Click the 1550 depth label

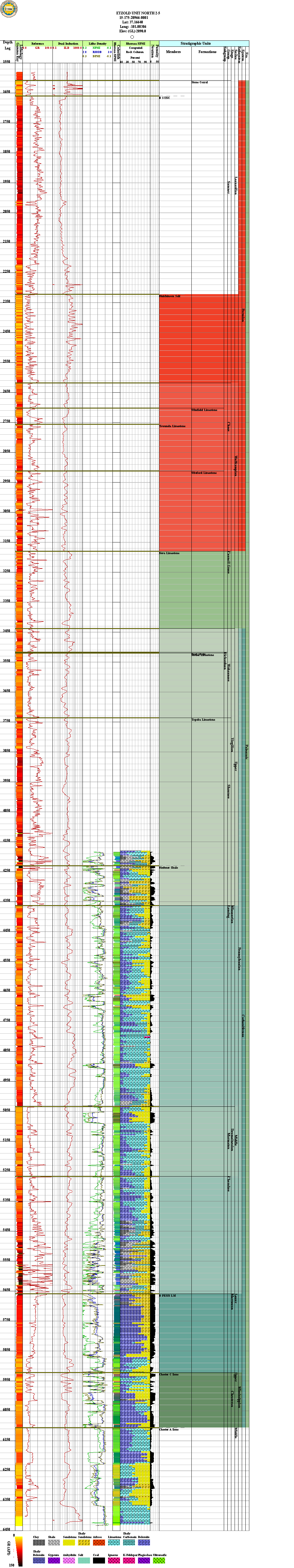click(x=6, y=62)
